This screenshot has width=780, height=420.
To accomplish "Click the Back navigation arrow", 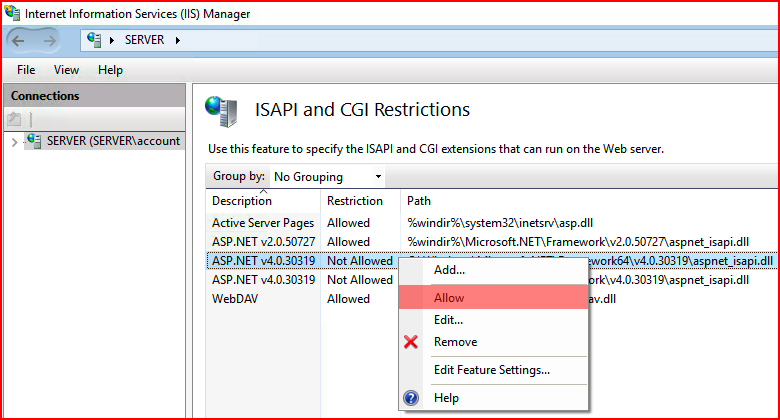I will point(18,41).
